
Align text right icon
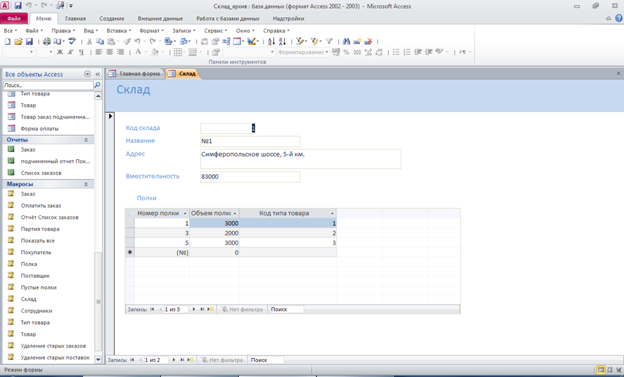tap(121, 52)
